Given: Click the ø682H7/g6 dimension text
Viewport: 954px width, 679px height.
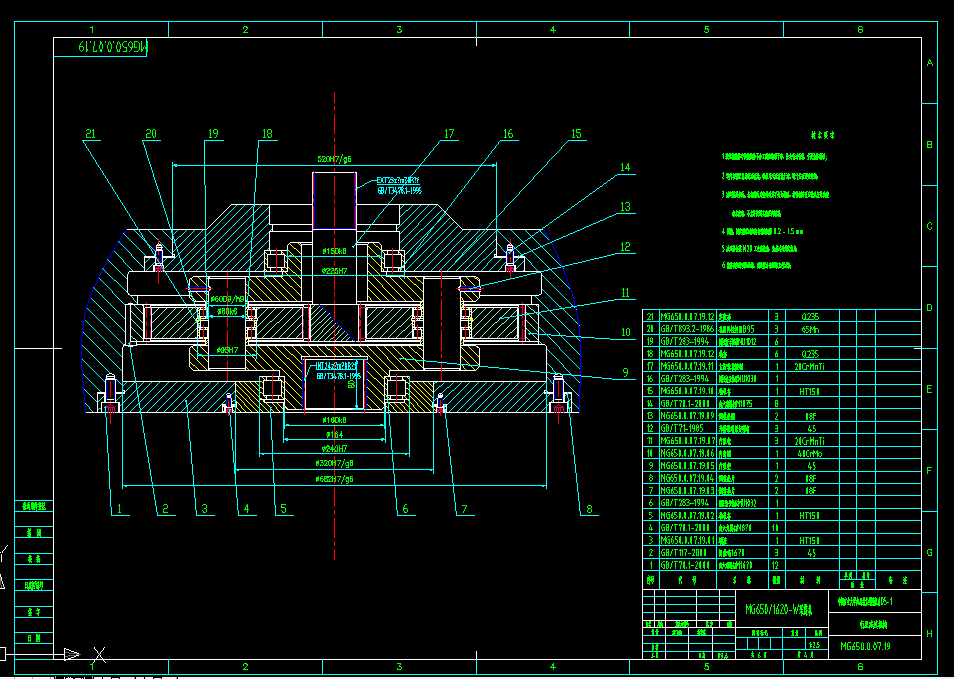Looking at the screenshot, I should coord(335,479).
